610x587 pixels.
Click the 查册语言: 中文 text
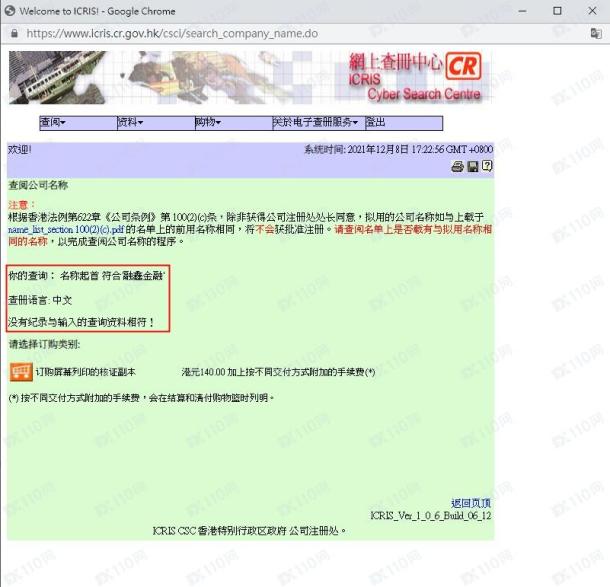tap(40, 300)
